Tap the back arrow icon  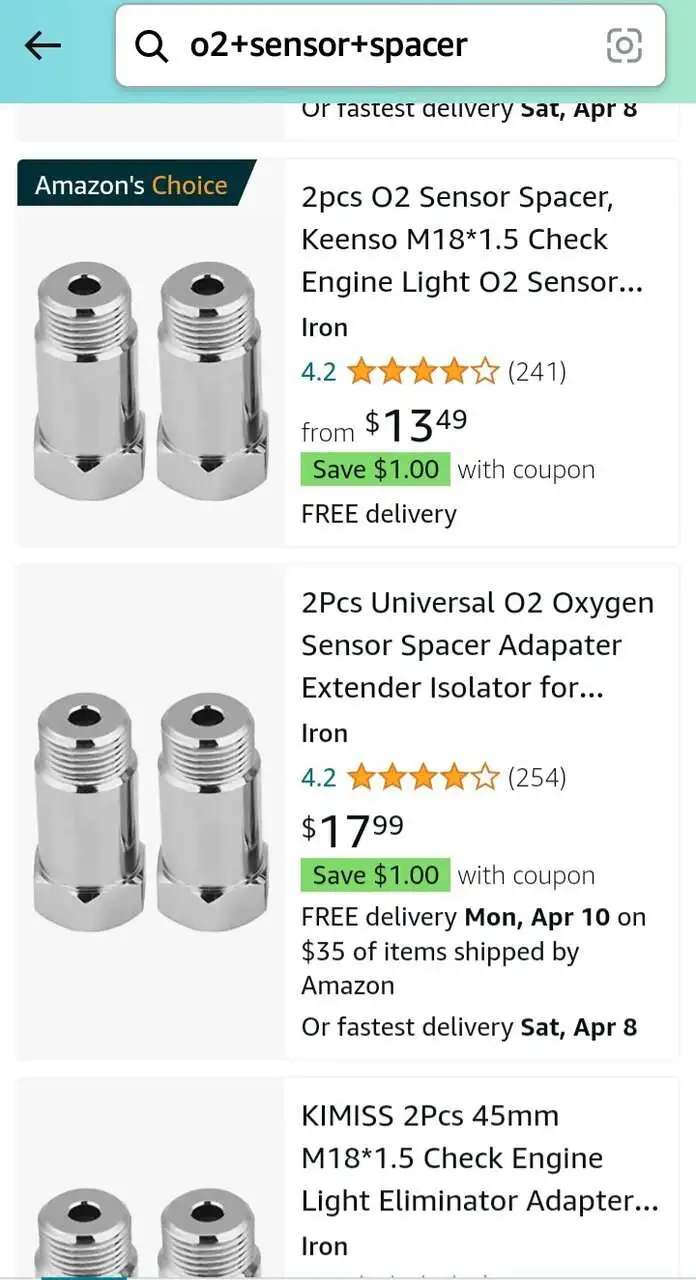43,45
